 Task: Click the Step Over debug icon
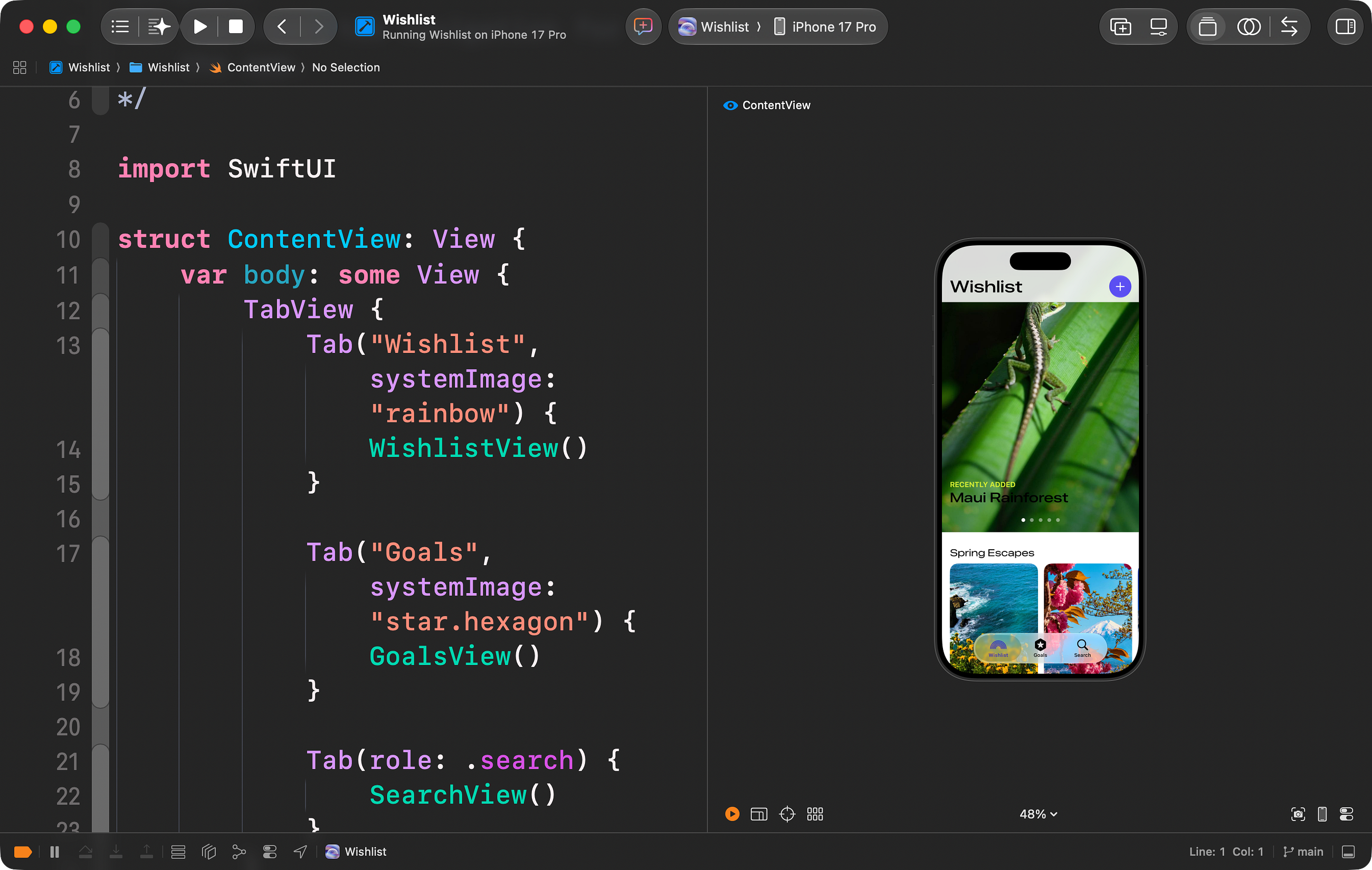click(85, 852)
